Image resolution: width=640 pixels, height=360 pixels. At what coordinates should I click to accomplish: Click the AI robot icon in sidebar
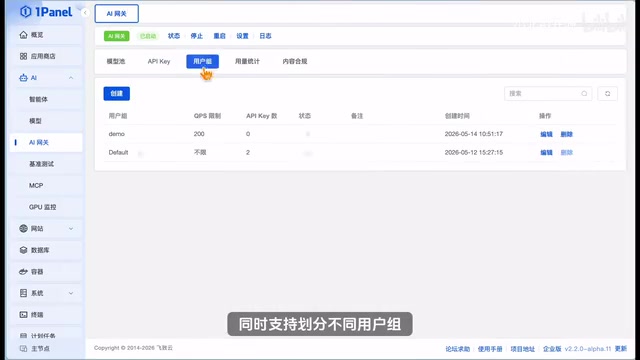pos(23,78)
